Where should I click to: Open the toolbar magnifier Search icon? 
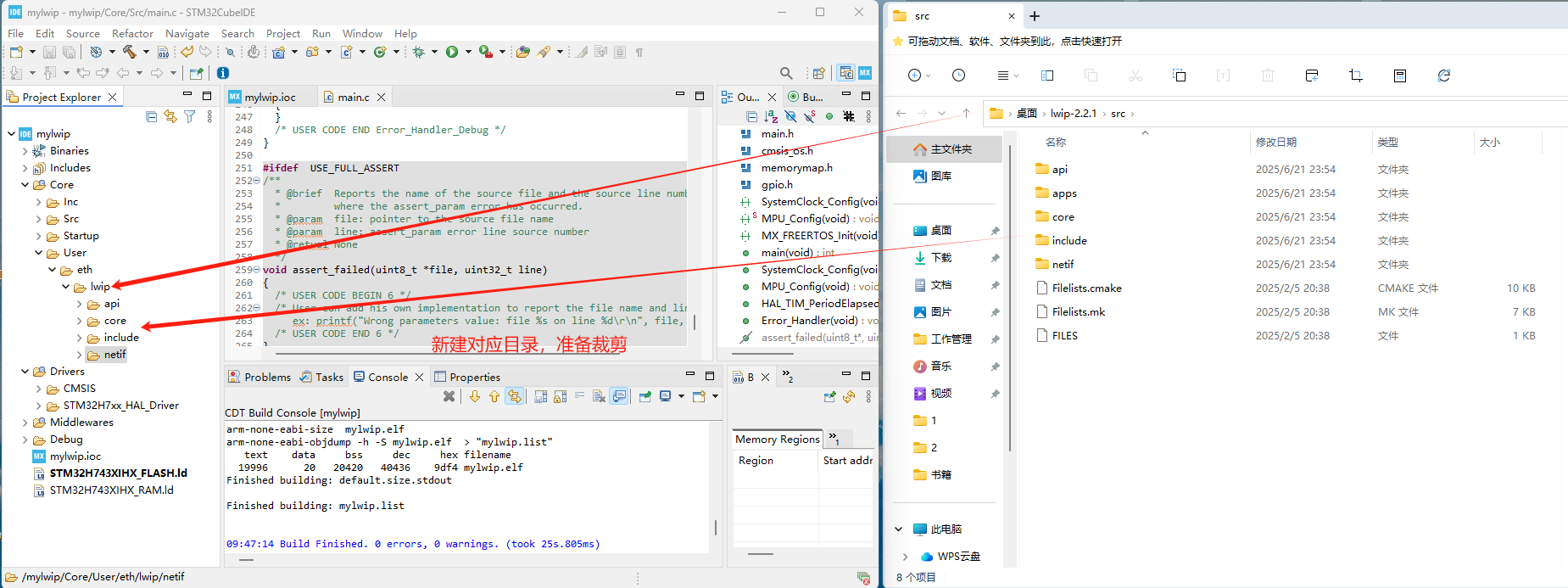786,74
